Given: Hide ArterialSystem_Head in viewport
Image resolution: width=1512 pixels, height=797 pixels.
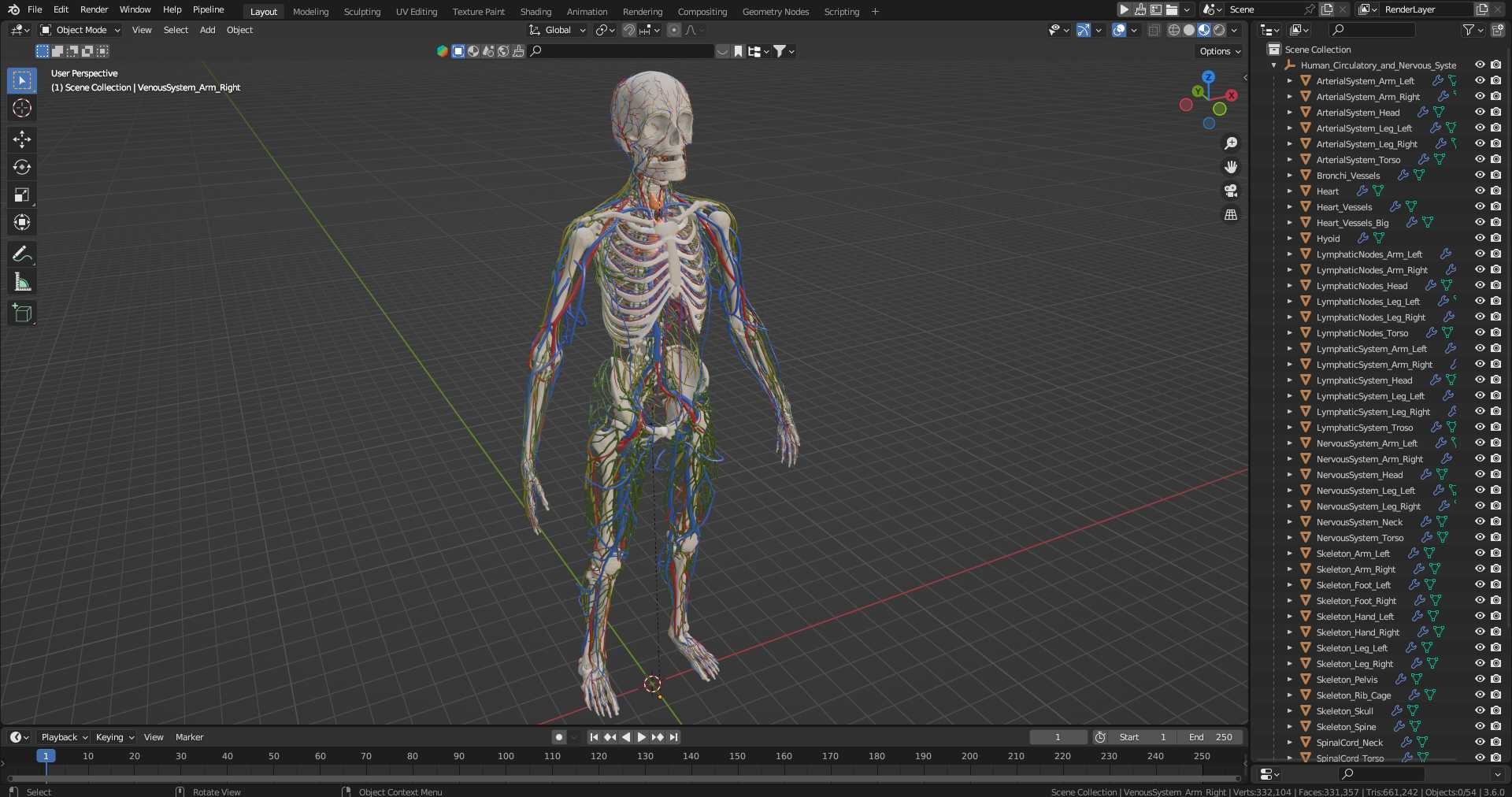Looking at the screenshot, I should (1480, 113).
